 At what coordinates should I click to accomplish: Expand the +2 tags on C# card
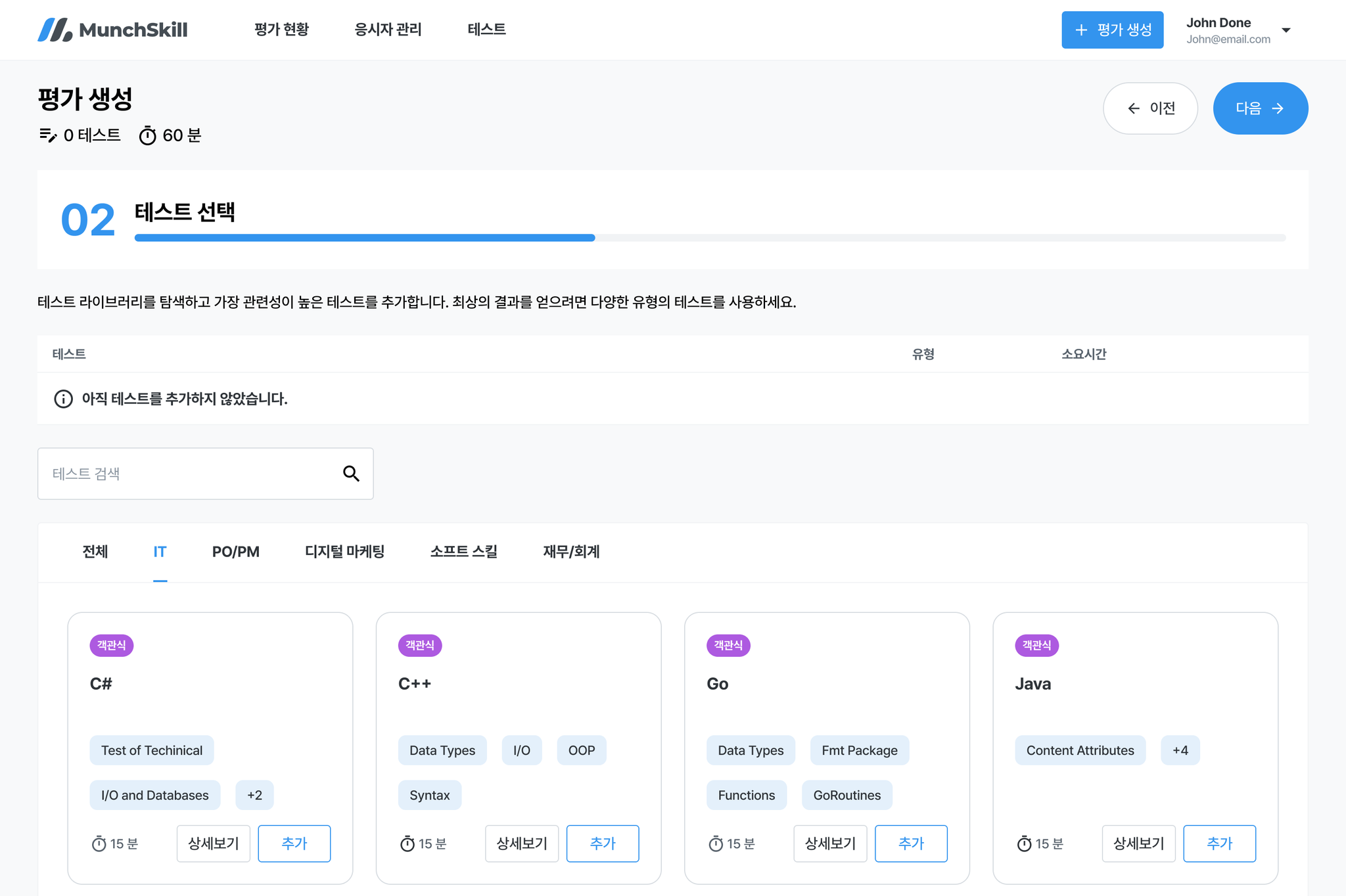(x=254, y=795)
